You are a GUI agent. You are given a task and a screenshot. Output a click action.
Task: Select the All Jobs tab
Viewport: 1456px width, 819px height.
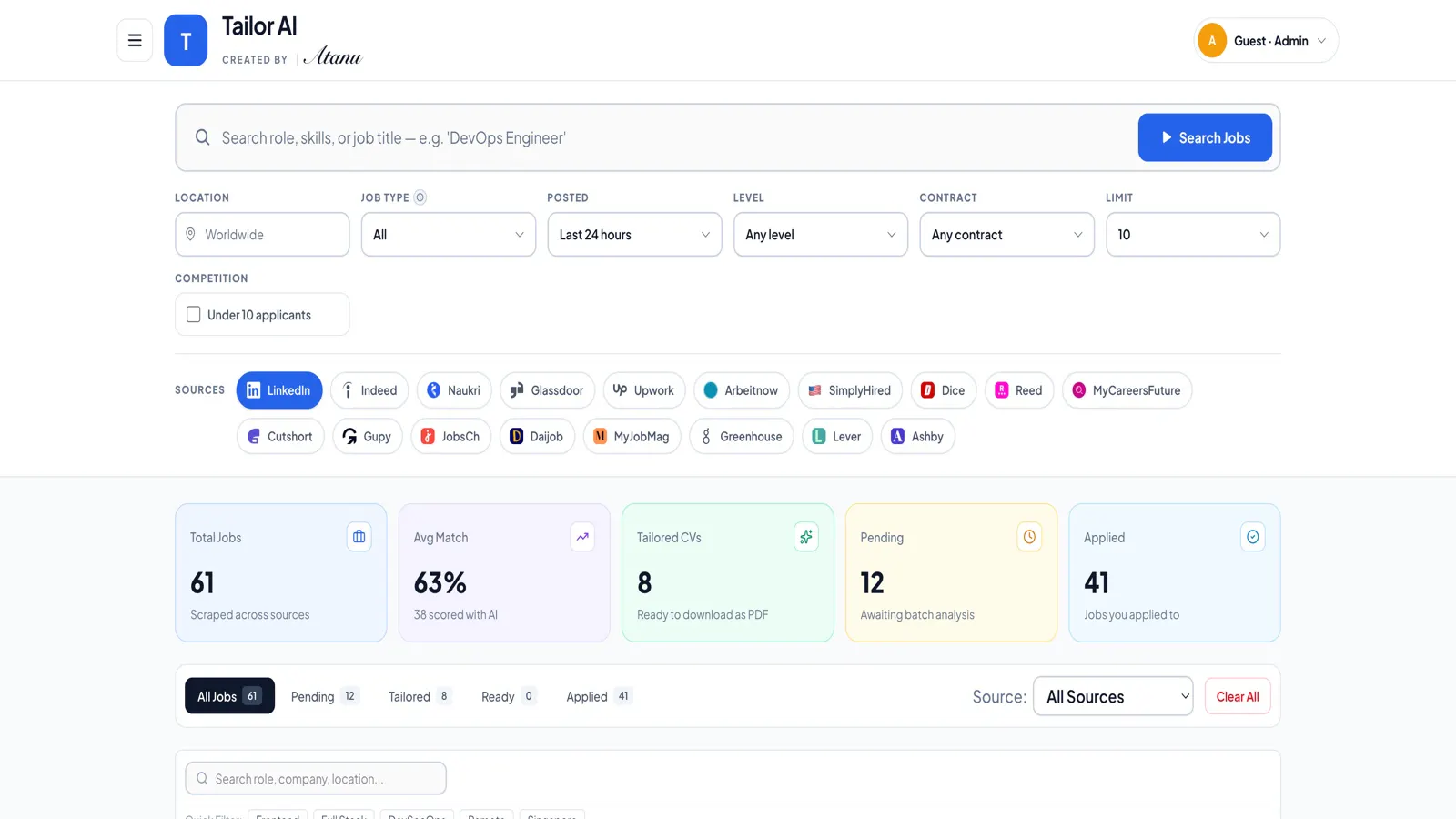(229, 696)
